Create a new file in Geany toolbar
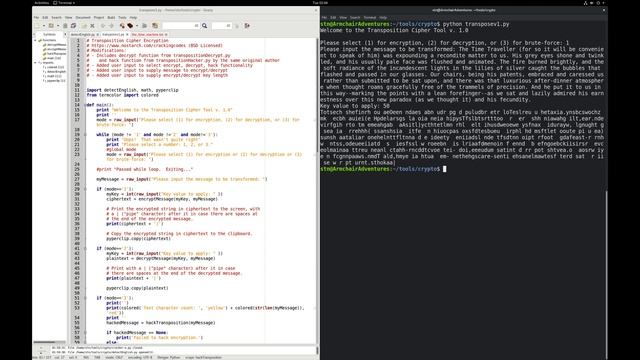This screenshot has height=360, width=640. (x=37, y=26)
